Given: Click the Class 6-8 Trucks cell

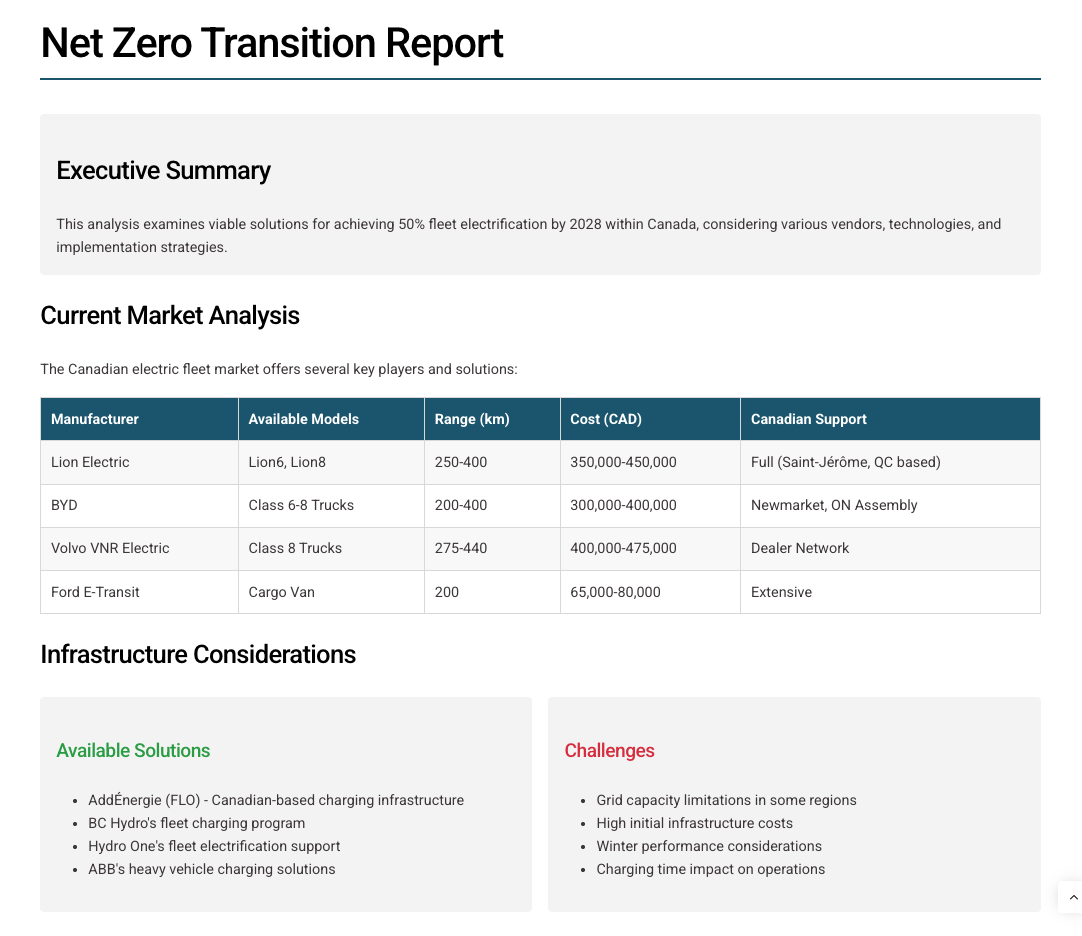Looking at the screenshot, I should 331,505.
